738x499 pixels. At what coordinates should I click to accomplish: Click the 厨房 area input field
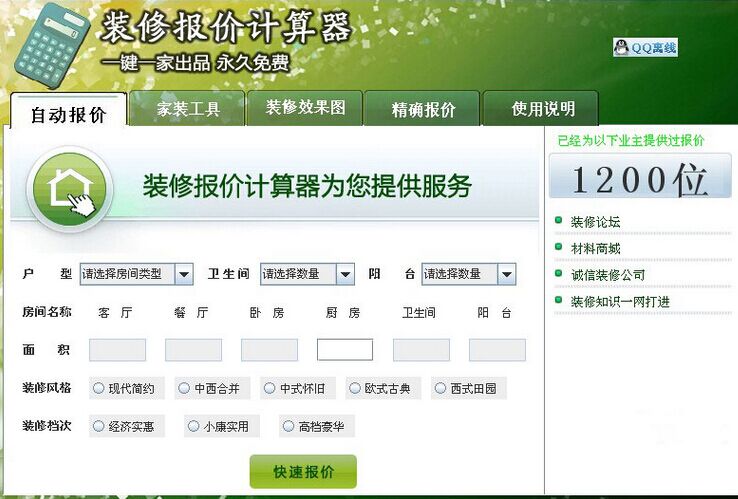click(x=345, y=350)
